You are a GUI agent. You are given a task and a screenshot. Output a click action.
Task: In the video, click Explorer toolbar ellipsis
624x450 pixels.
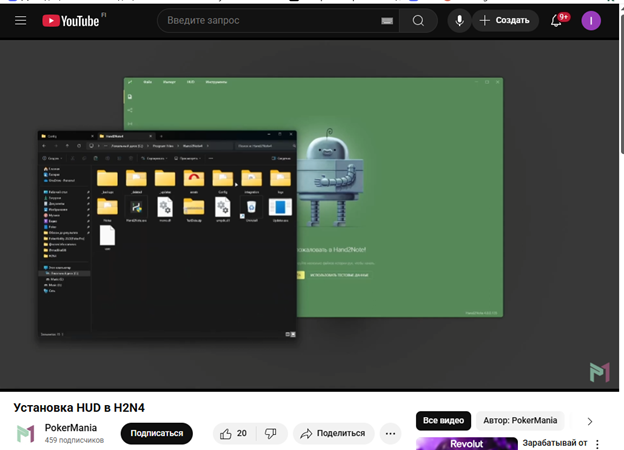pos(211,158)
